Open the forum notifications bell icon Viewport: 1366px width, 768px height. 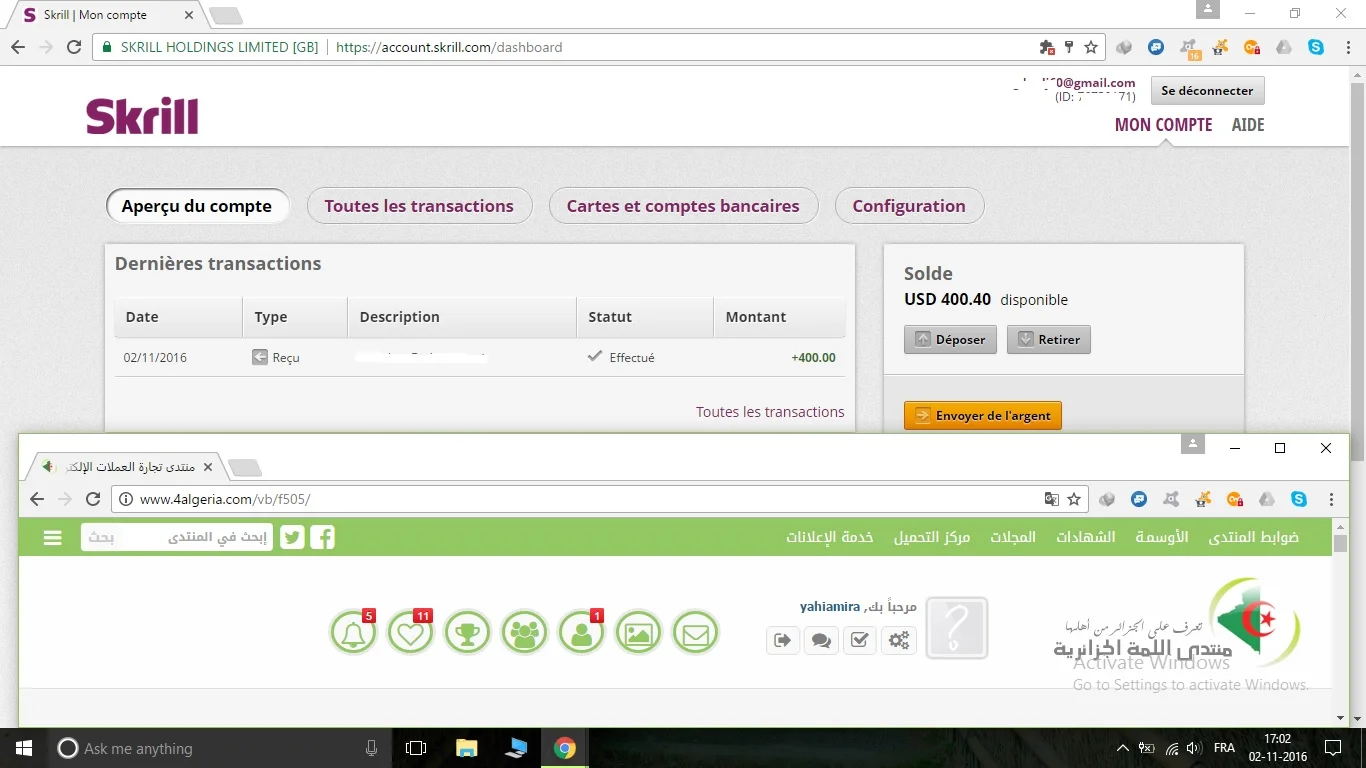pyautogui.click(x=353, y=634)
